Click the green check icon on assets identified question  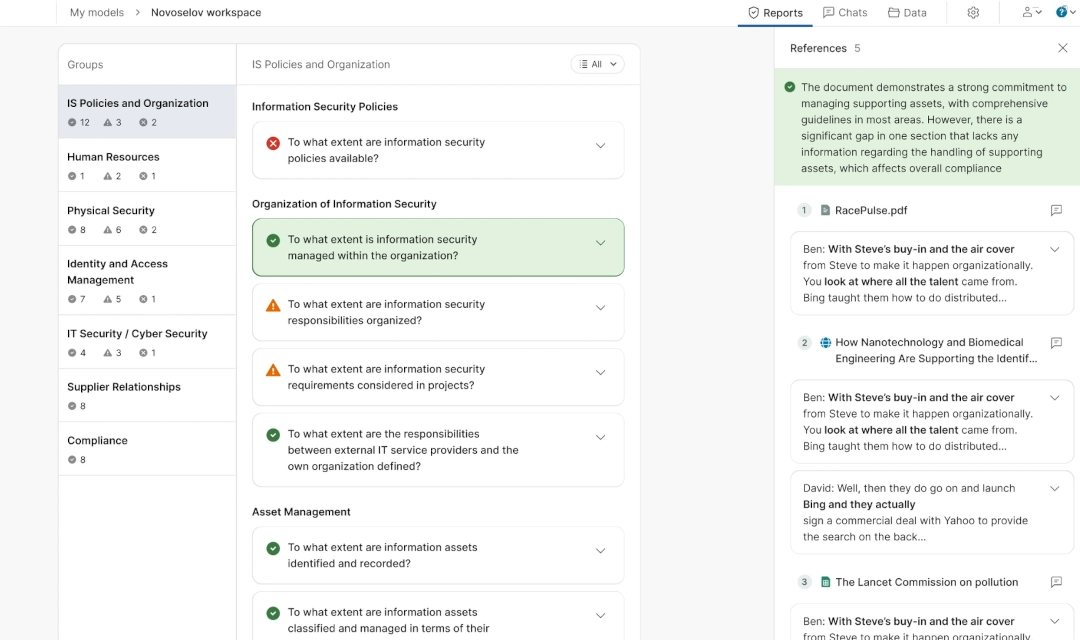(273, 546)
